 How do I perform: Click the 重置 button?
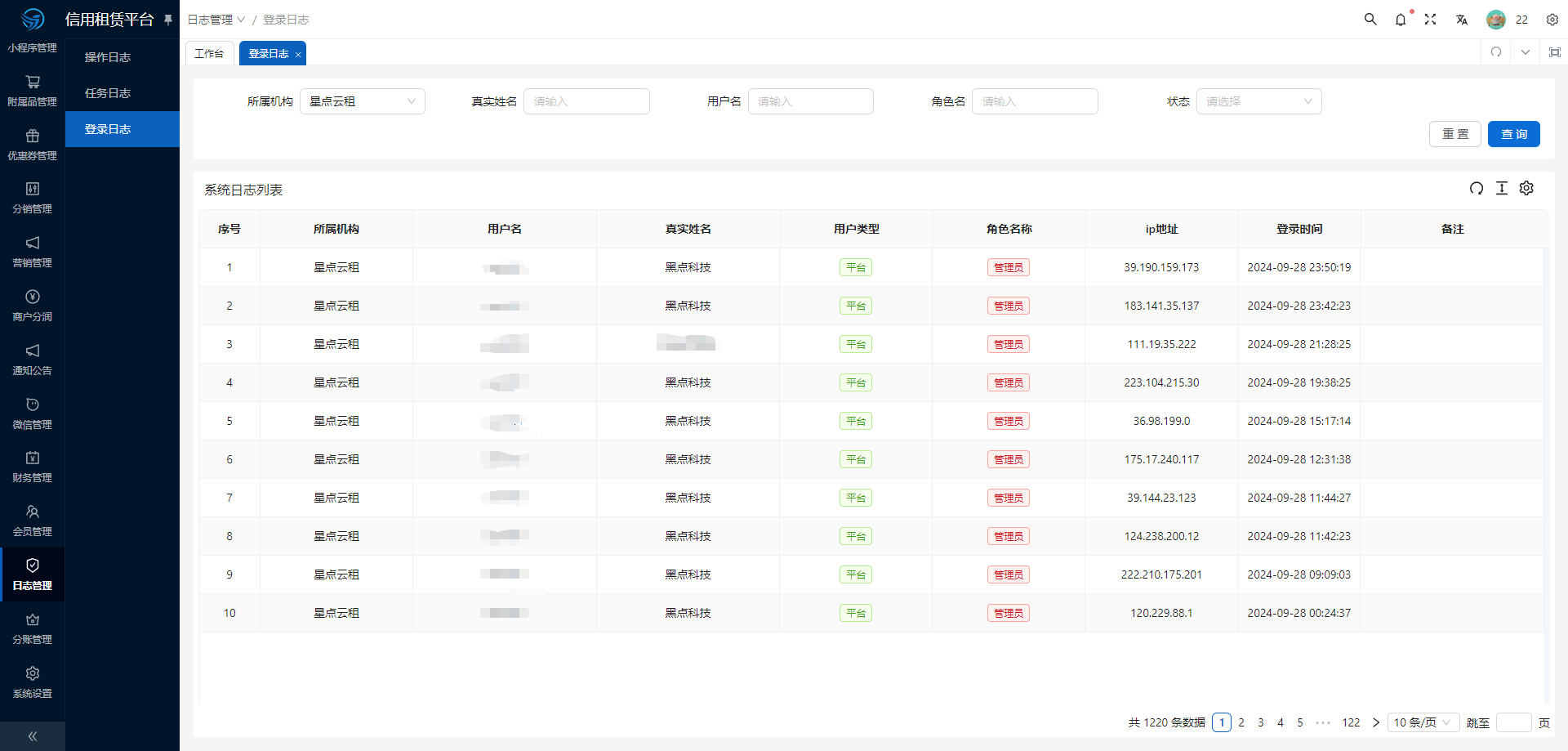pos(1454,134)
